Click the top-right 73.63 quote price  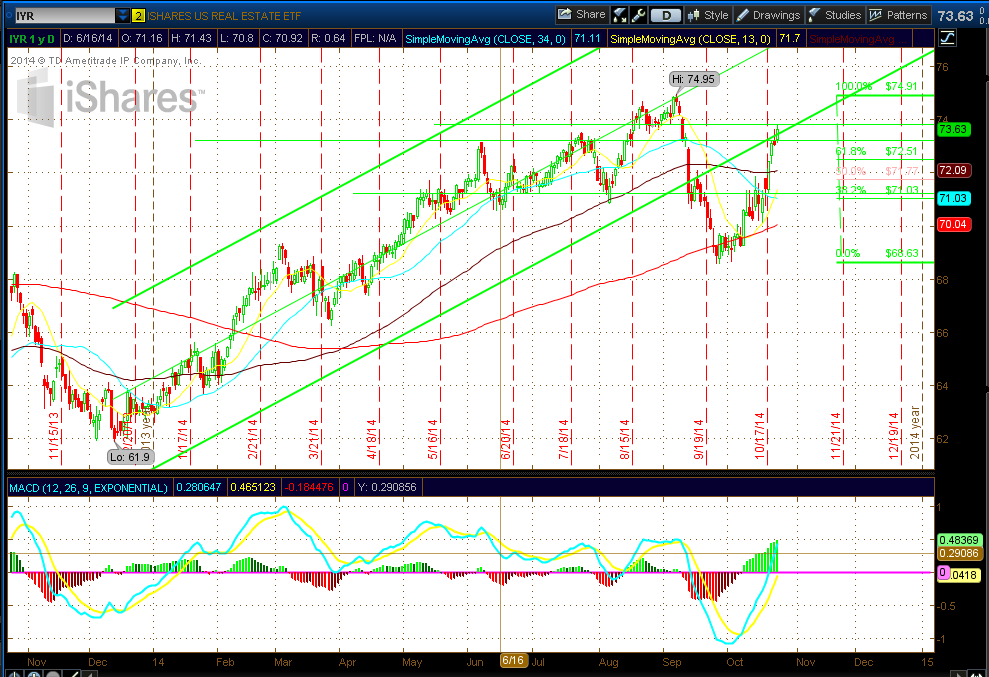click(x=955, y=16)
